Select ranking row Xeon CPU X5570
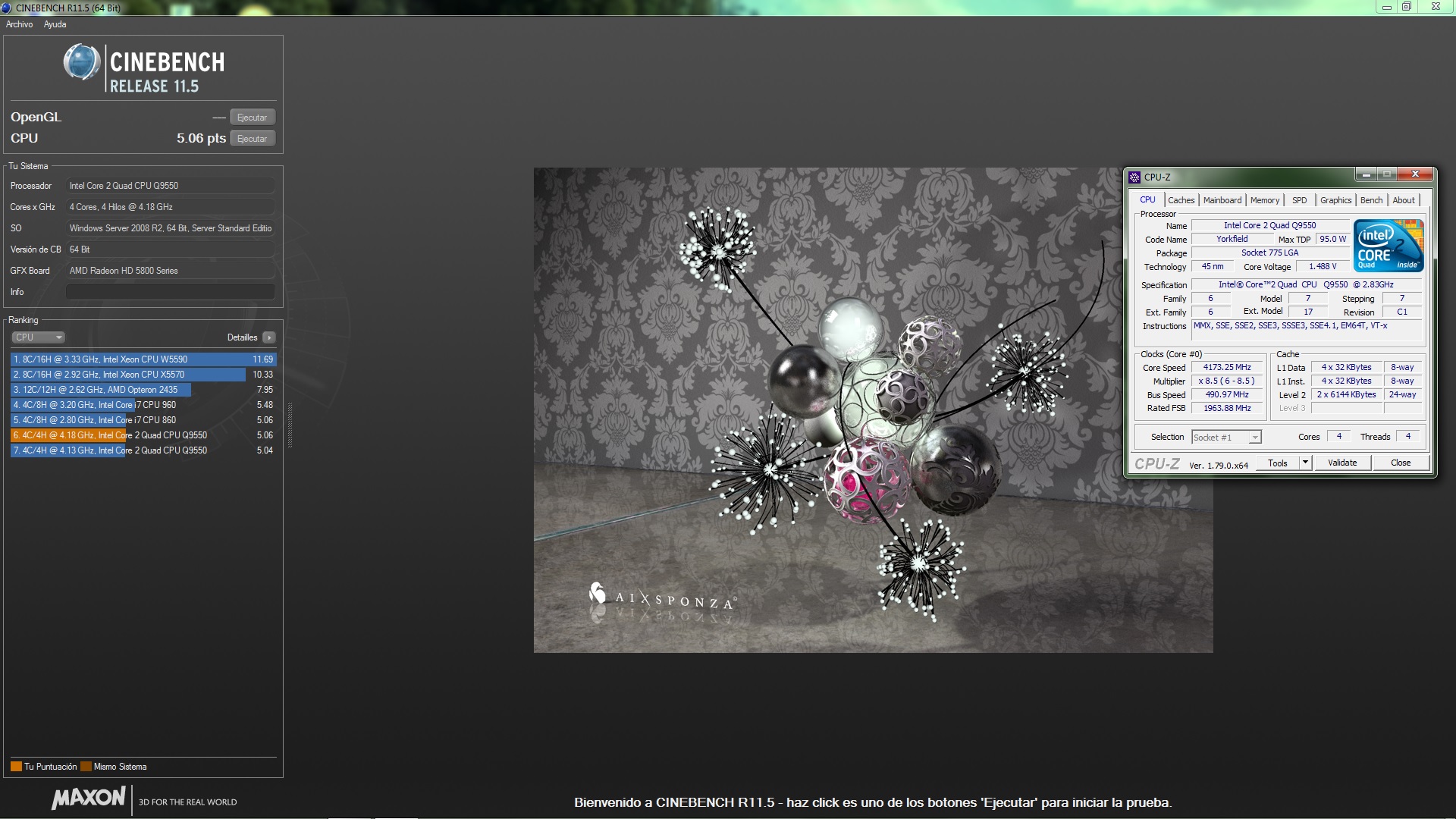This screenshot has width=1456, height=819. coord(143,375)
